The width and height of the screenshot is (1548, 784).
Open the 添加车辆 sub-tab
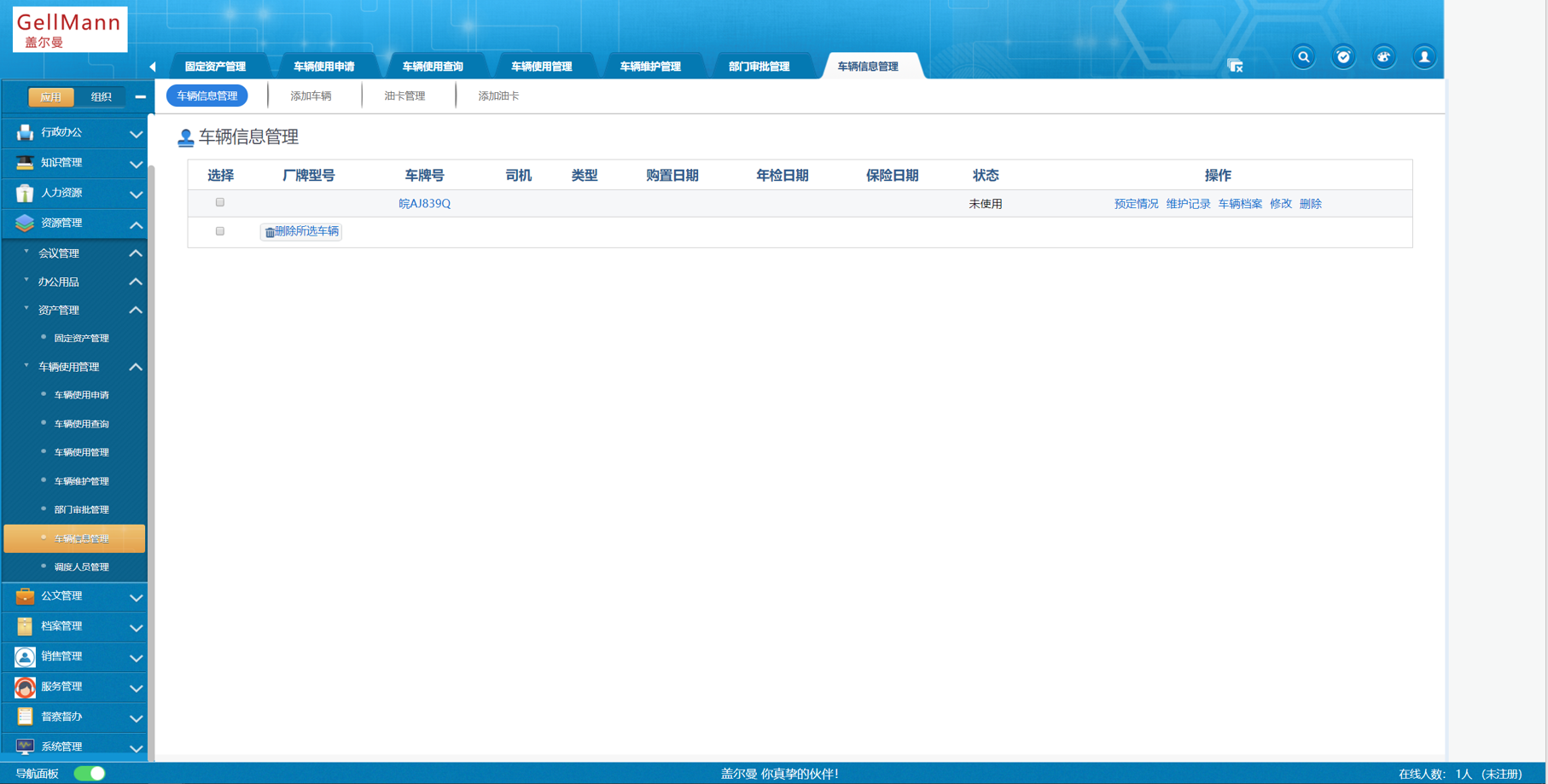(311, 96)
